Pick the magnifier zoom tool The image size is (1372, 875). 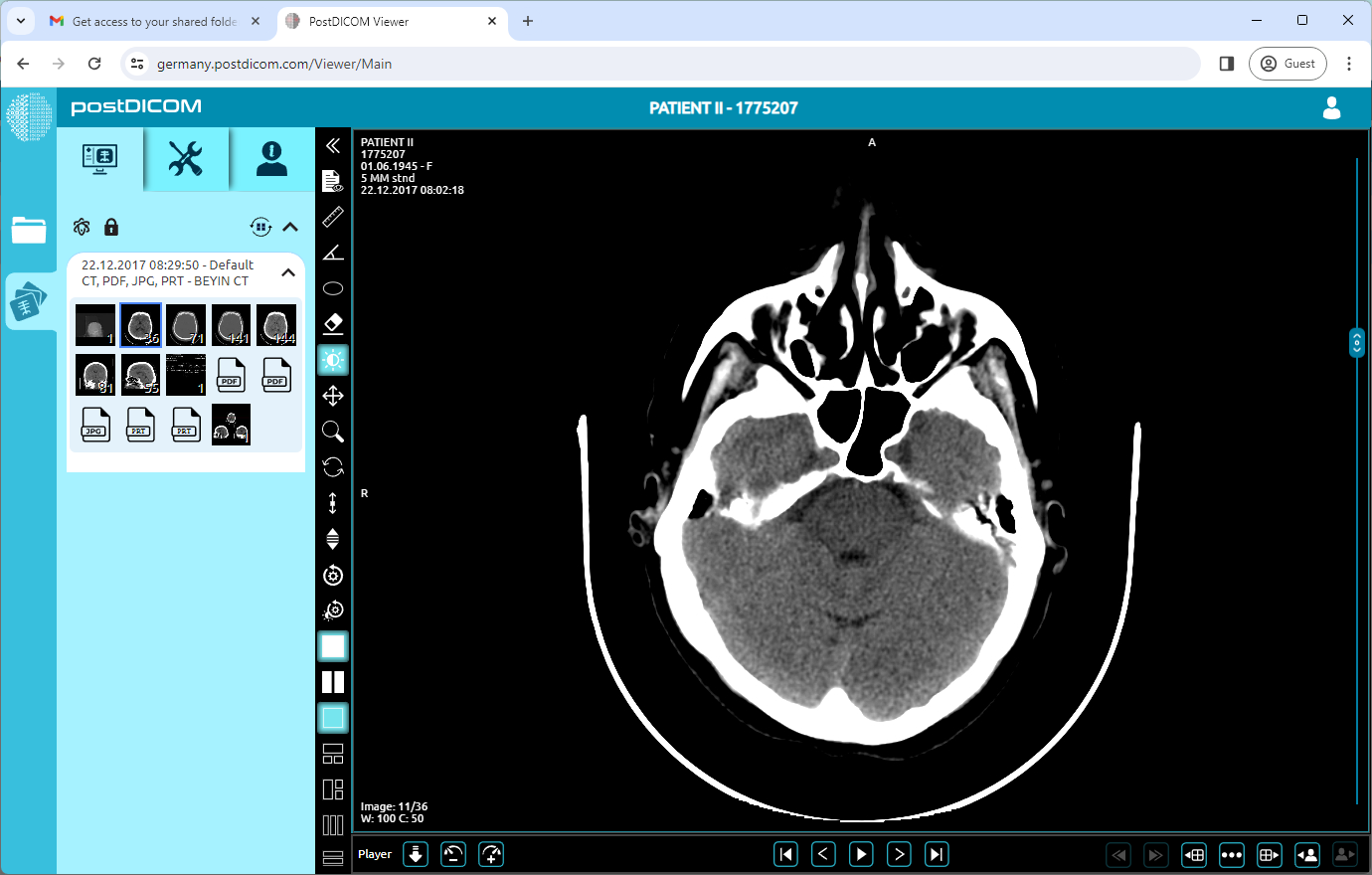(333, 432)
